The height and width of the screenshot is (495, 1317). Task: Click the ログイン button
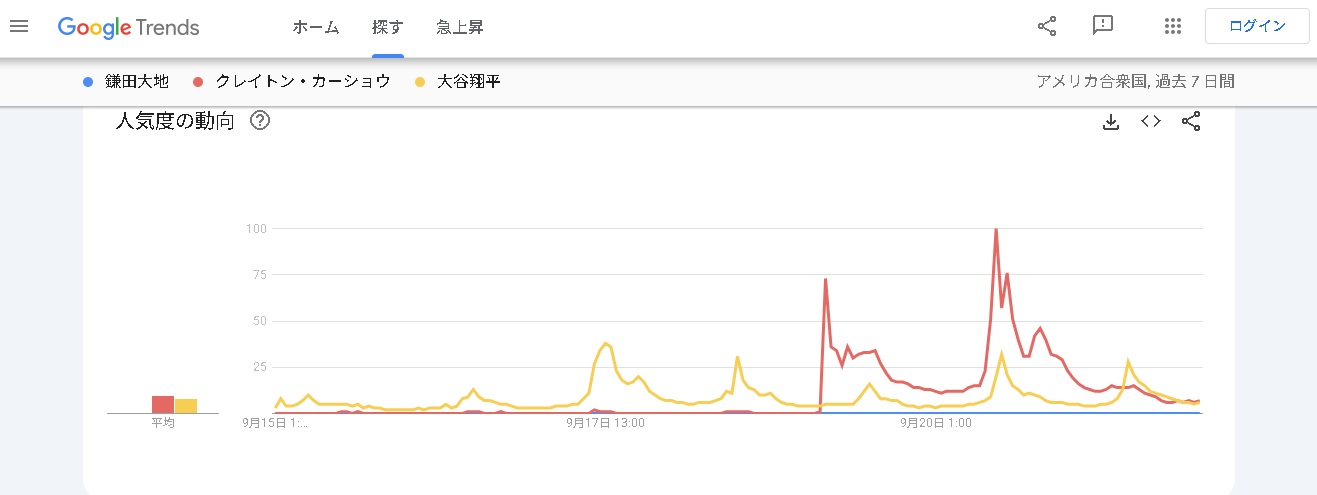(1257, 27)
